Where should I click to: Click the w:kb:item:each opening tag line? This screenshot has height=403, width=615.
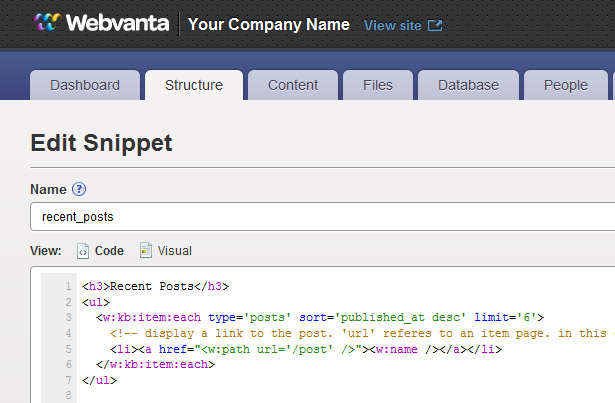point(320,317)
